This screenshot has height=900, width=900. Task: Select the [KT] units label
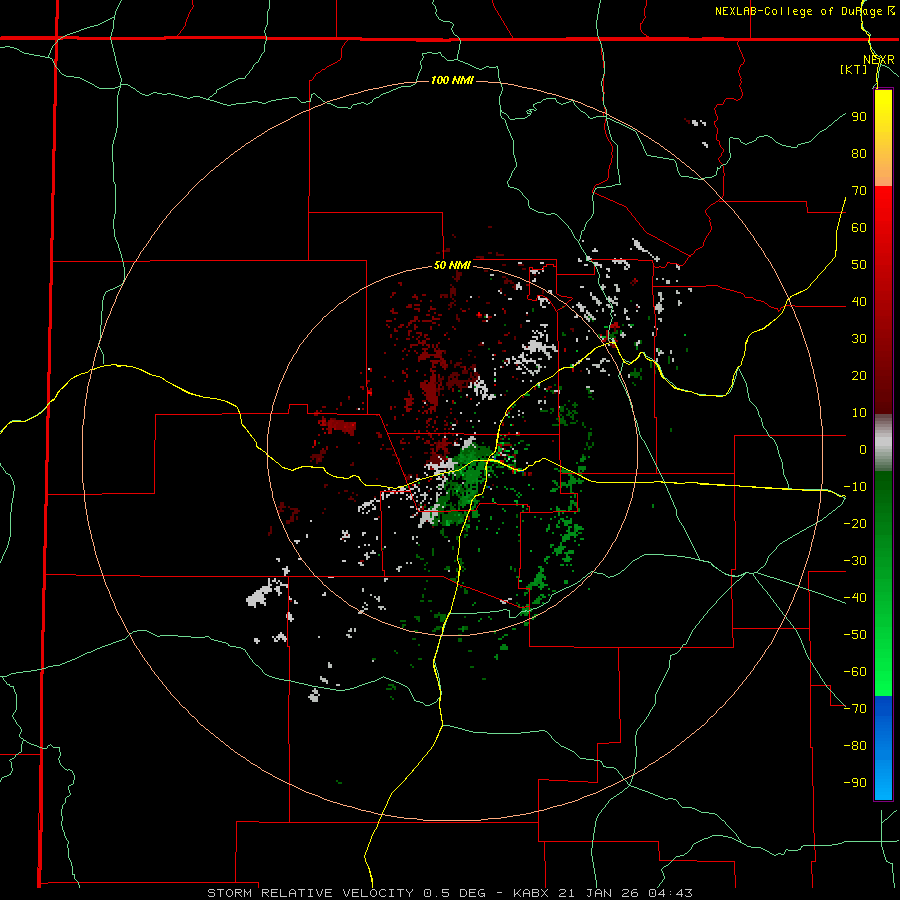(853, 69)
